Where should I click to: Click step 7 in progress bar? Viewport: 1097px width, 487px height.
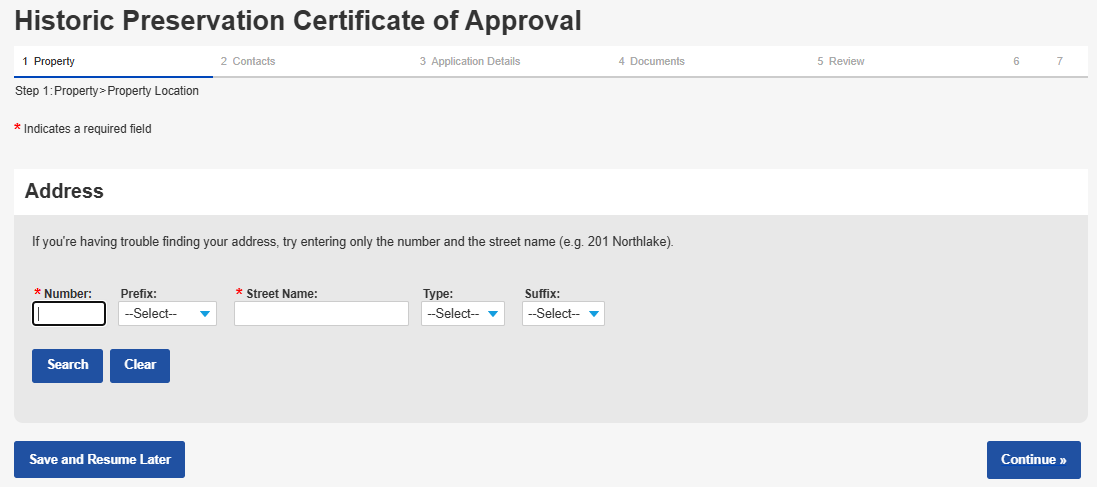tap(1059, 62)
